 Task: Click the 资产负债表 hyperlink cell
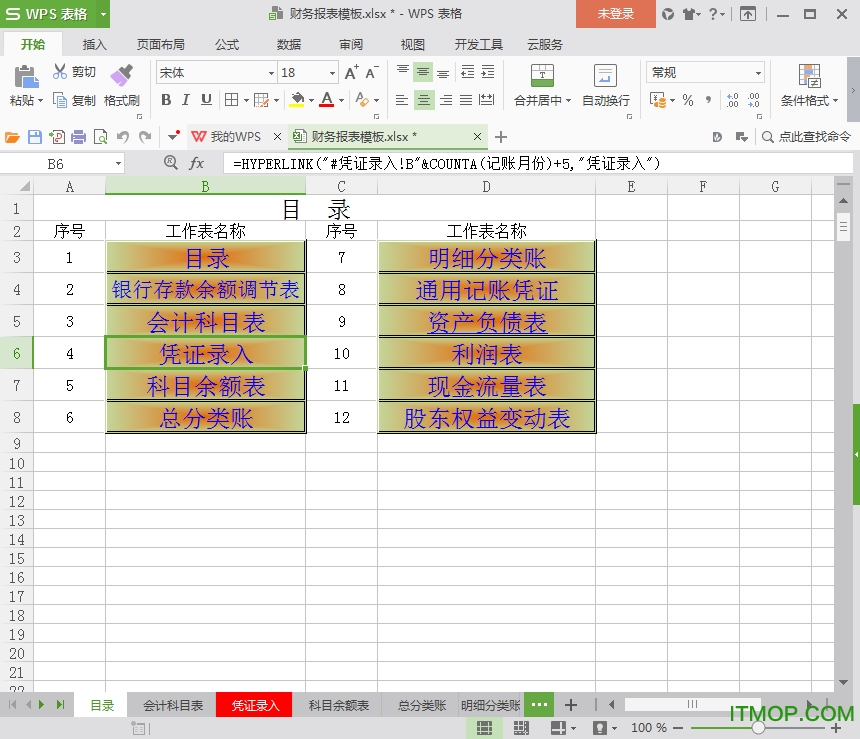coord(487,322)
